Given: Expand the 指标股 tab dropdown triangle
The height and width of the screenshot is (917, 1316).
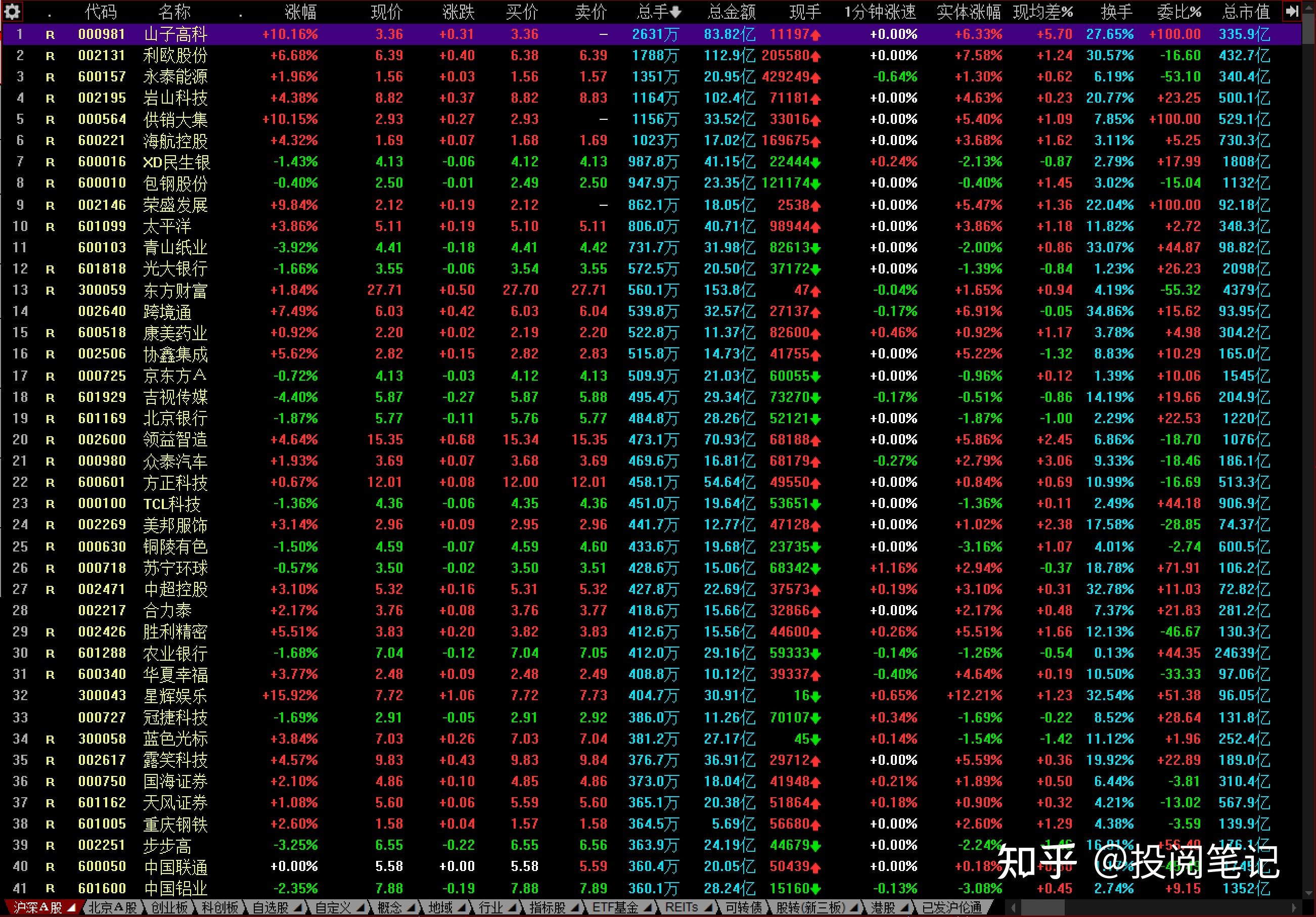Looking at the screenshot, I should point(575,908).
